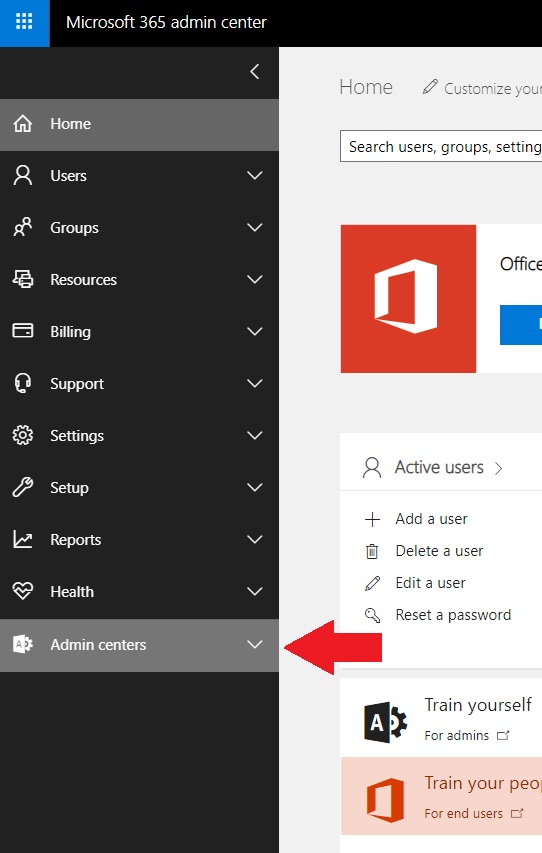Select Home in the navigation menu
Screen dimensions: 542x853
click(139, 124)
